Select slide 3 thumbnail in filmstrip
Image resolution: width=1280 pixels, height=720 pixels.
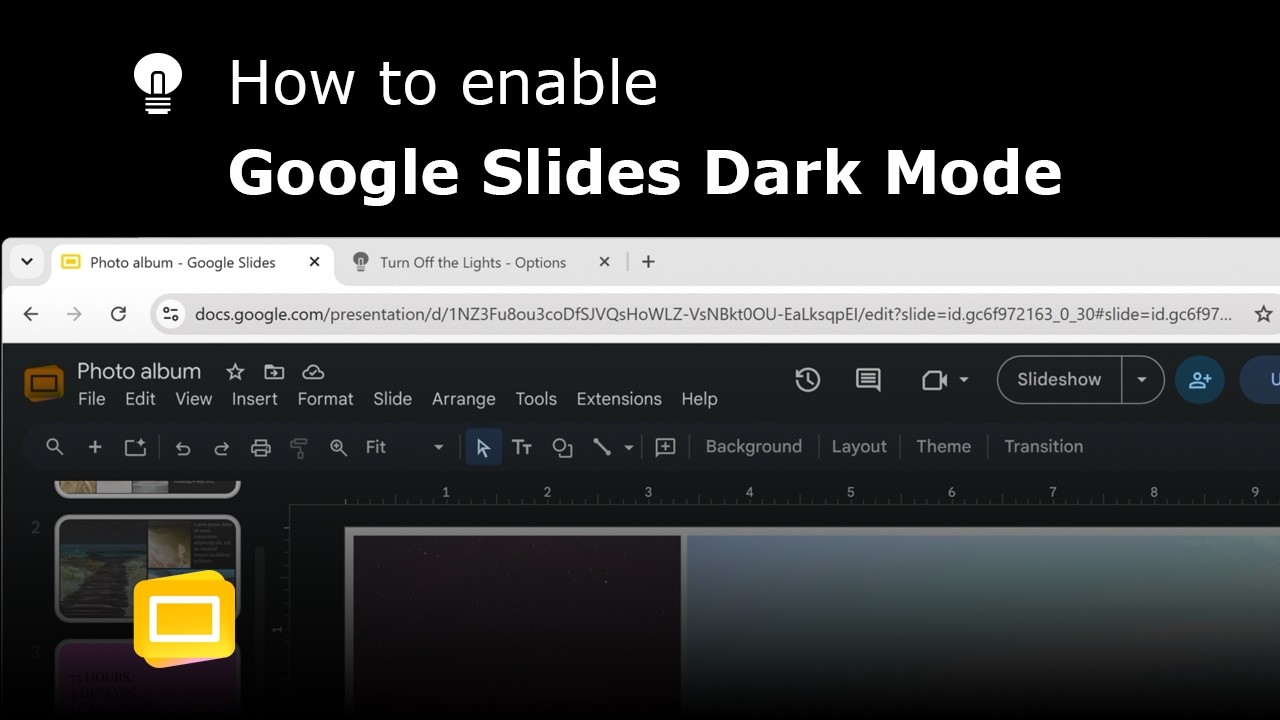[x=147, y=680]
